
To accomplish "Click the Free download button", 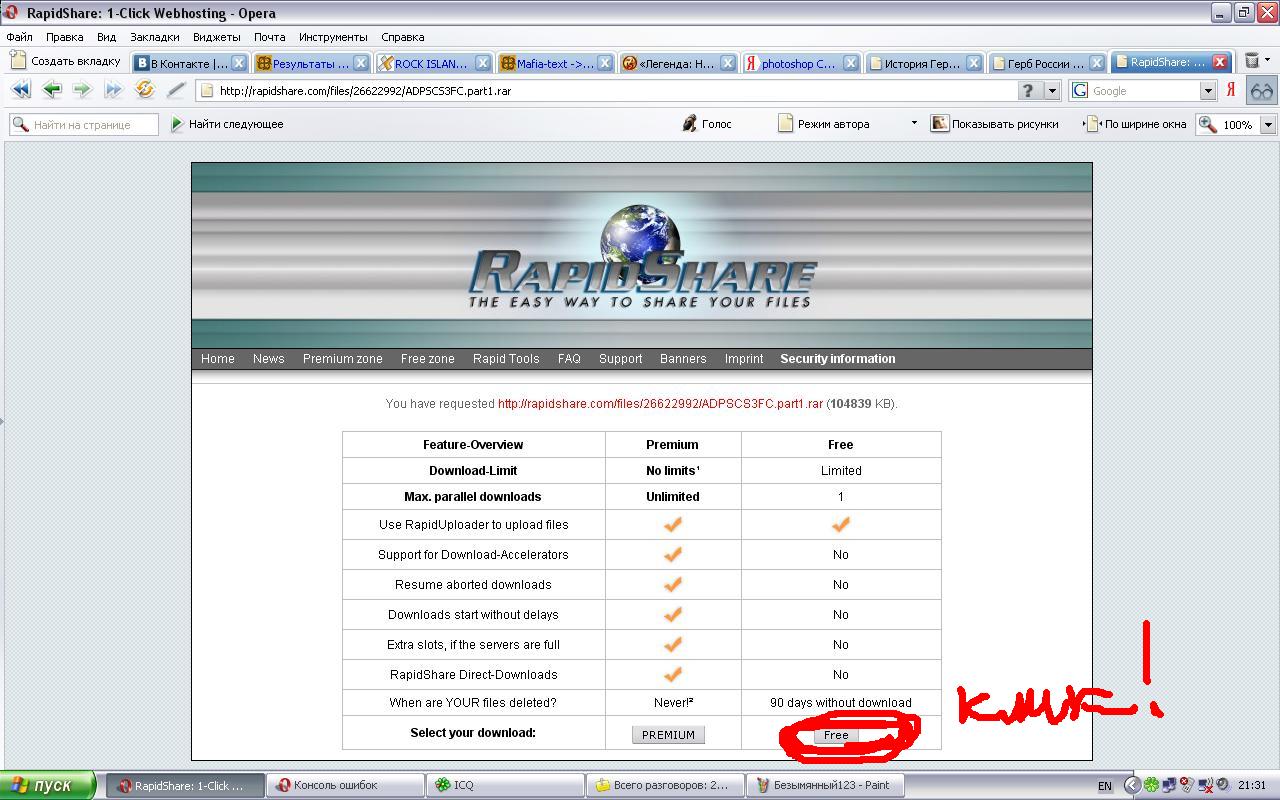I will point(835,735).
